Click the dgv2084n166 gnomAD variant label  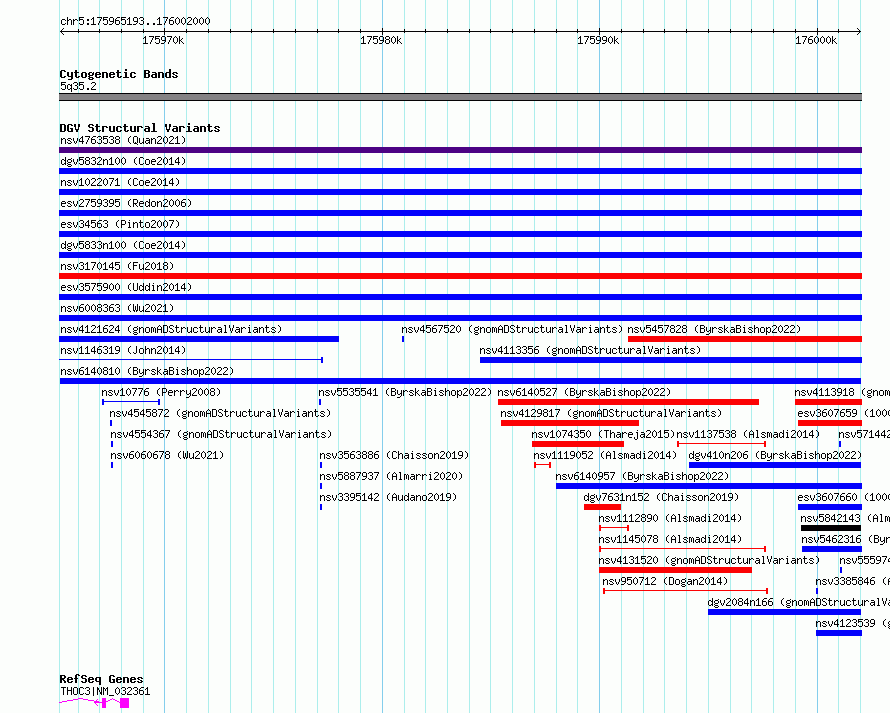point(799,602)
